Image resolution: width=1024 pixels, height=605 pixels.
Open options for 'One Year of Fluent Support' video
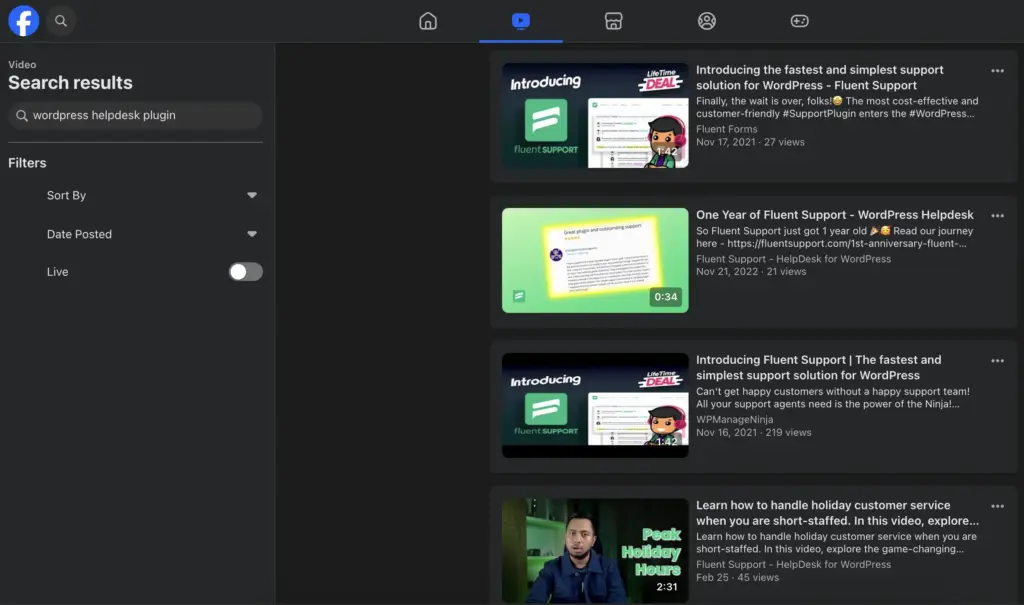tap(997, 216)
